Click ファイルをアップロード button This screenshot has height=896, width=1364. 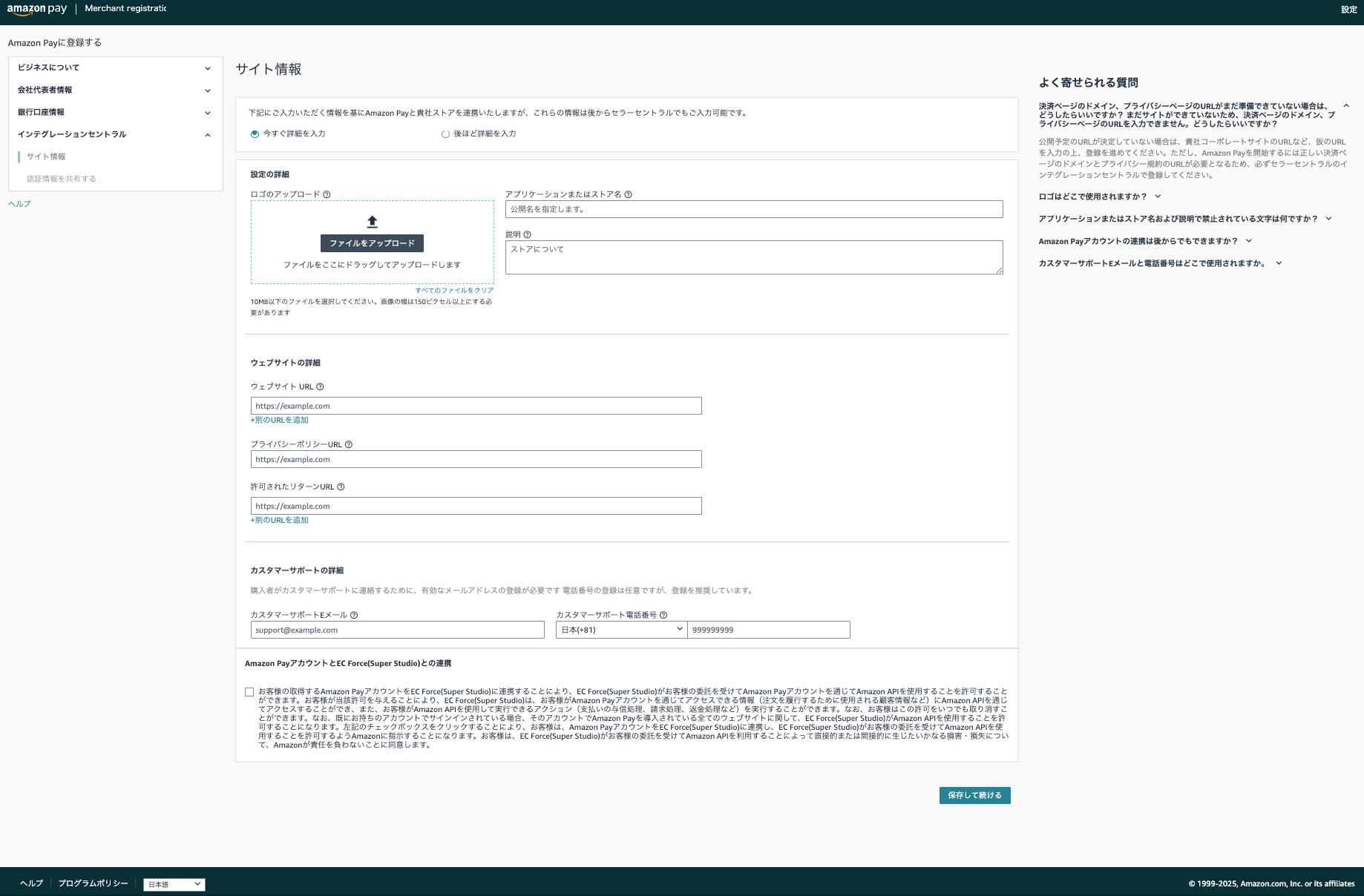click(x=373, y=243)
